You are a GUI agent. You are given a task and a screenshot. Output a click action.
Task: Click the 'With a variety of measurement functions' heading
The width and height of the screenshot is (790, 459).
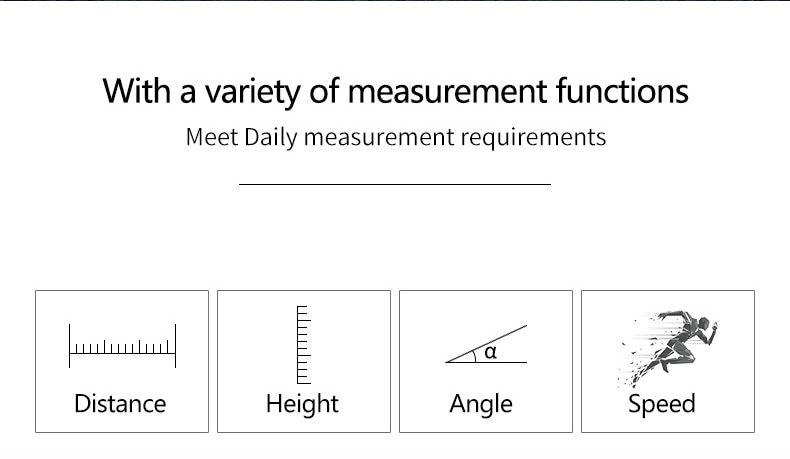click(396, 92)
